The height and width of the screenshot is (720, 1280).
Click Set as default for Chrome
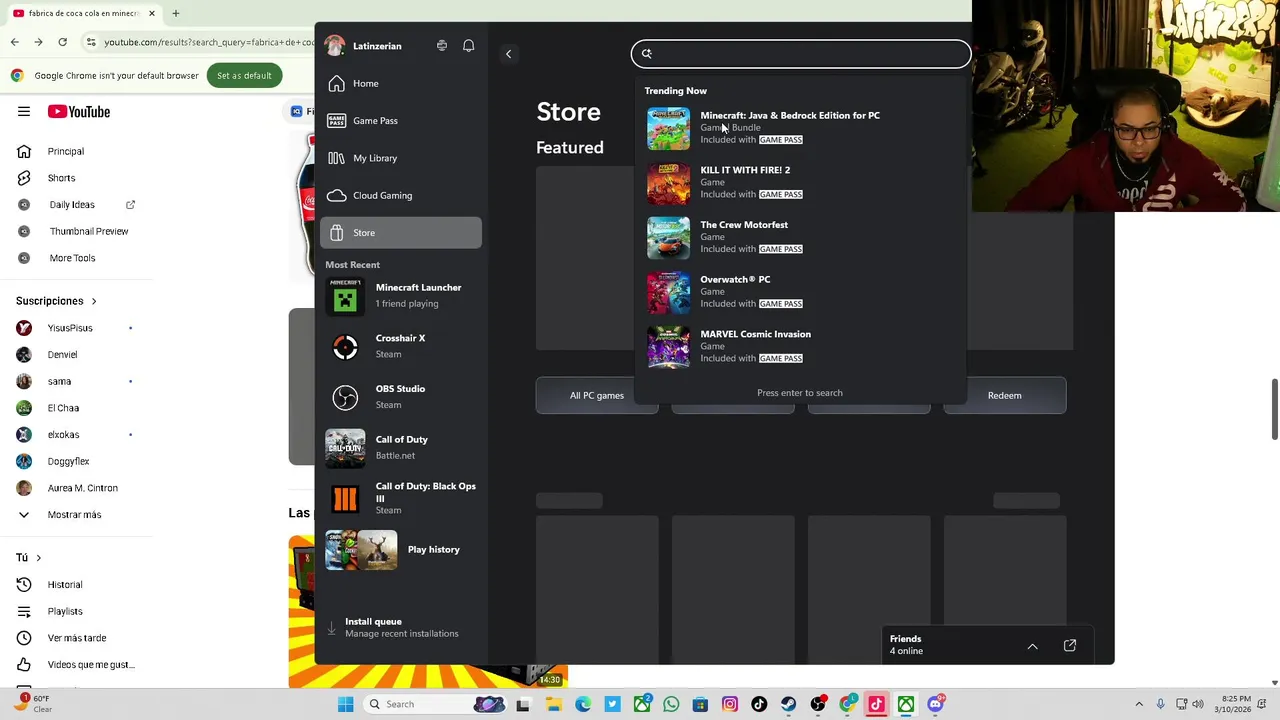[244, 76]
